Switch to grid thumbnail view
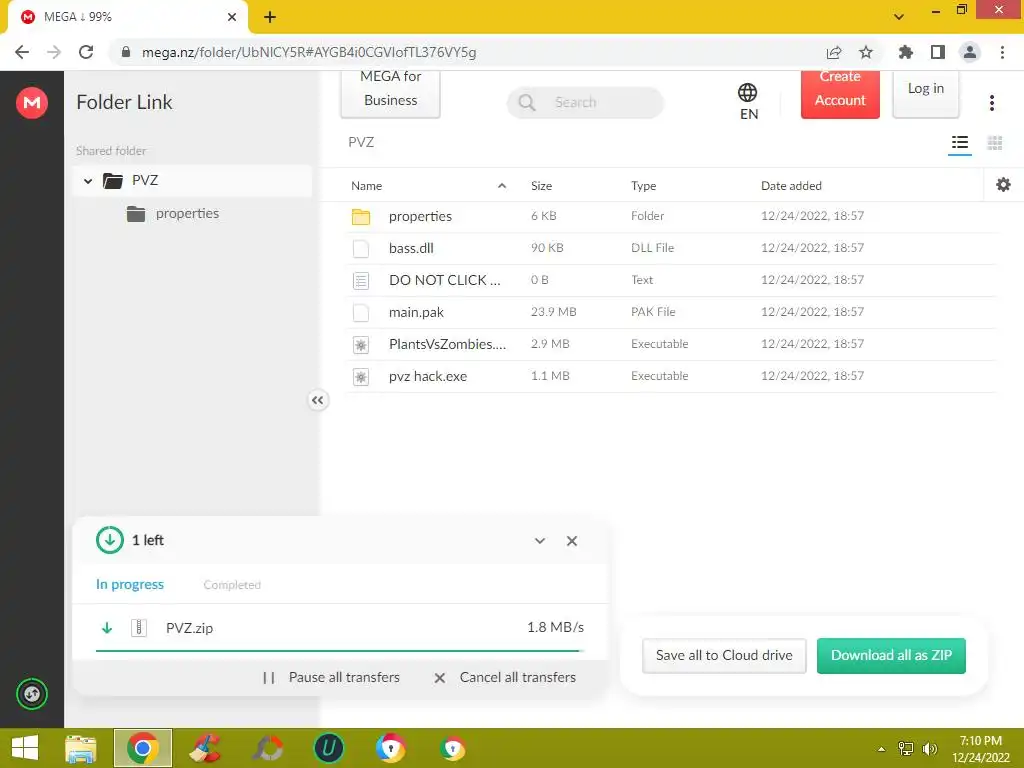Viewport: 1024px width, 768px height. point(995,142)
